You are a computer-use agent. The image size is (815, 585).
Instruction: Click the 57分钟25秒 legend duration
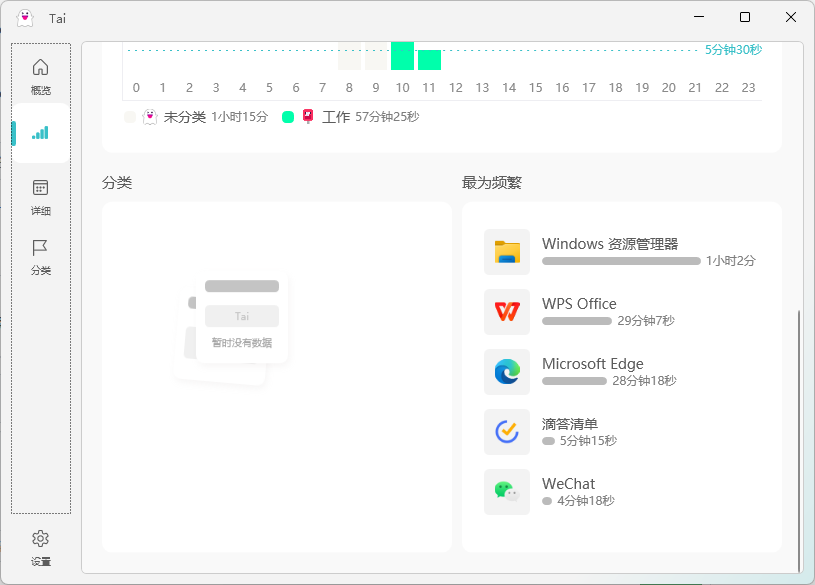pos(387,117)
